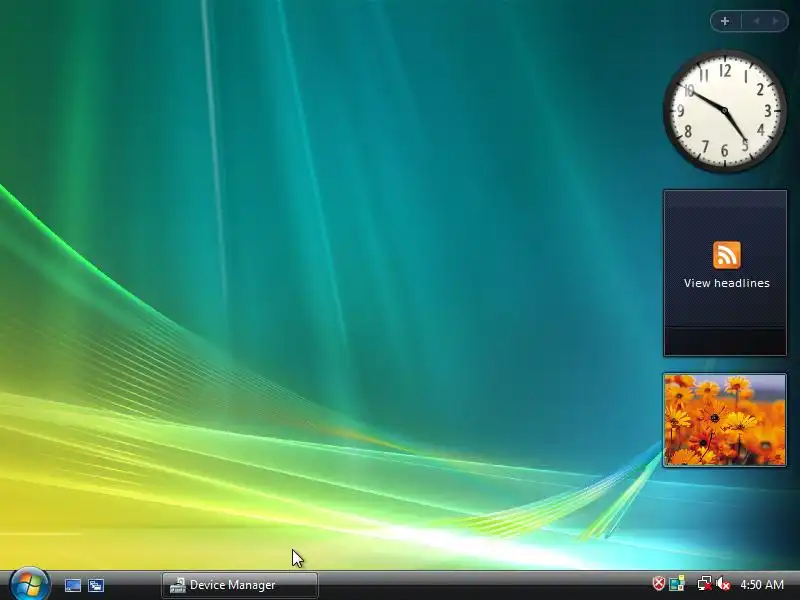Restore Device Manager from the taskbar
Screen dimensions: 800x600
click(x=240, y=585)
